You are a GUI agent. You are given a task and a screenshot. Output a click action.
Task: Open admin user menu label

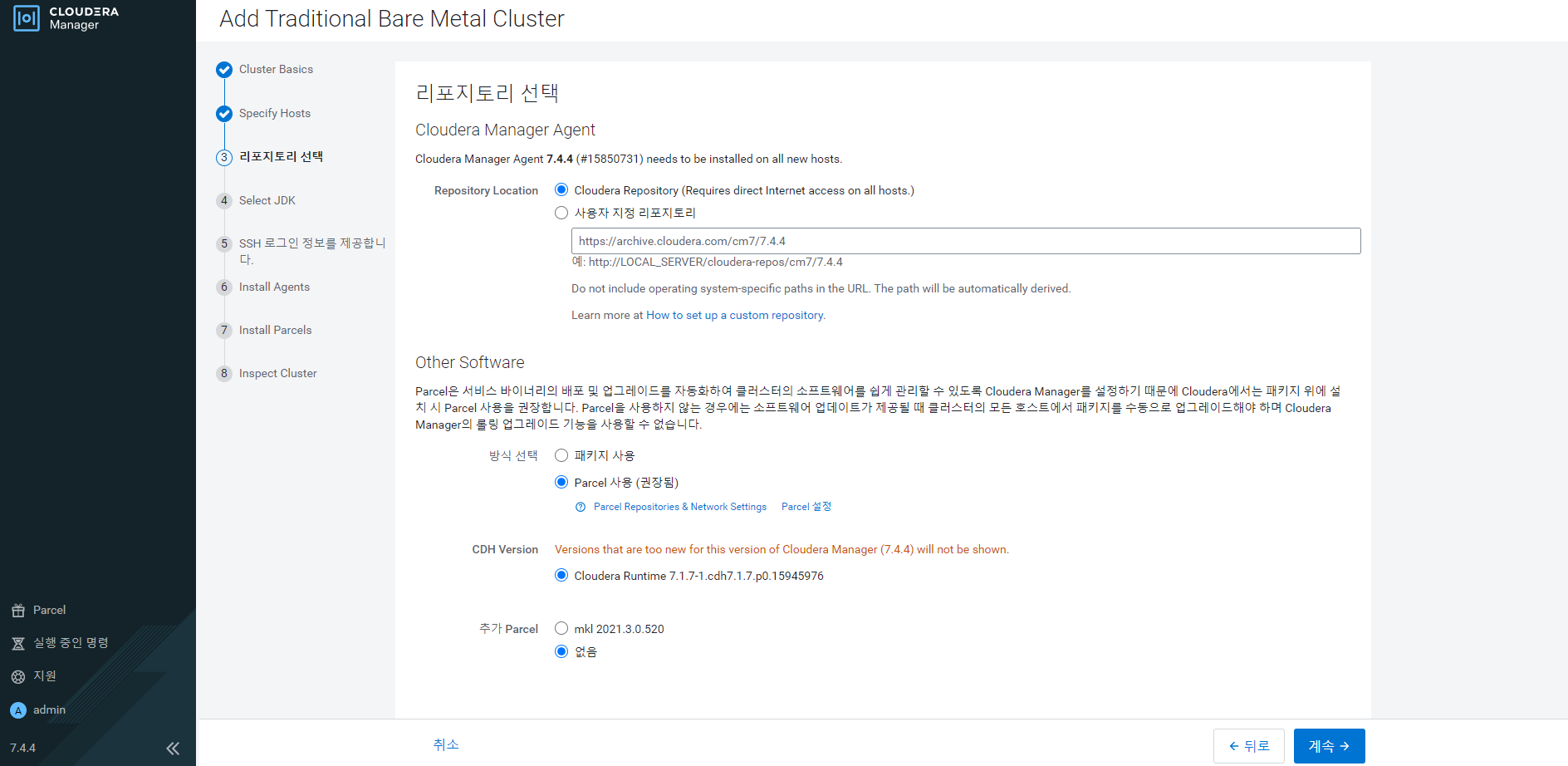[x=49, y=710]
